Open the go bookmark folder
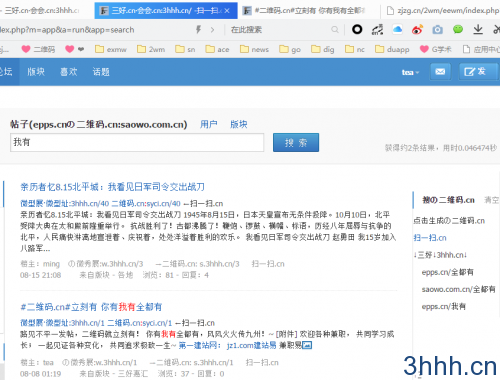Screen dimensions: 500x380 click(290, 49)
